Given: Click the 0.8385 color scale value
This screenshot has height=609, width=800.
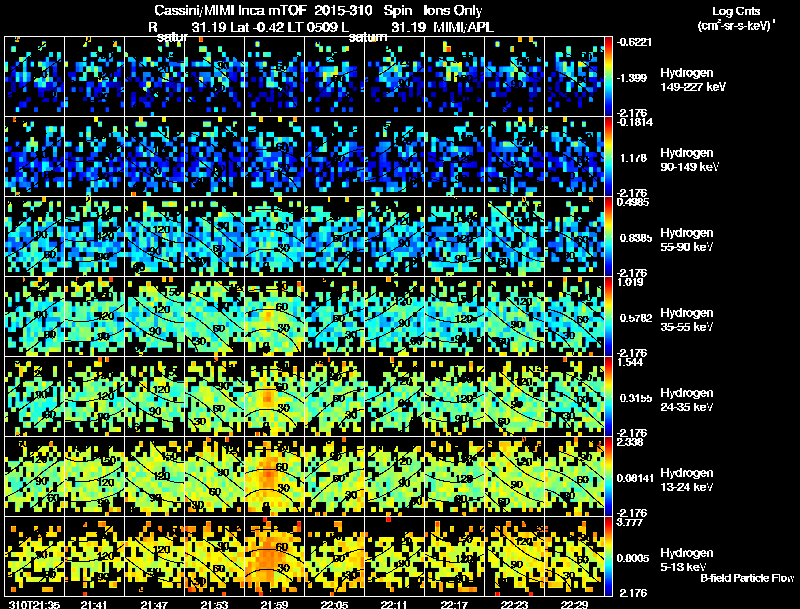Looking at the screenshot, I should [636, 238].
